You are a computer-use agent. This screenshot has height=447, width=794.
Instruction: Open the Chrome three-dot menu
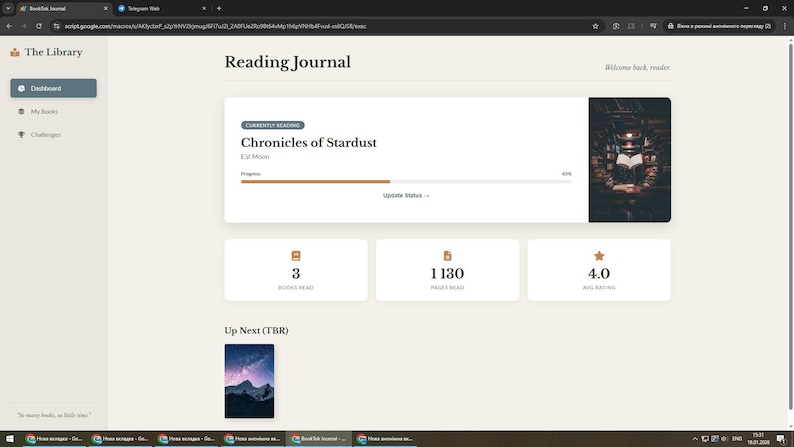(x=785, y=26)
